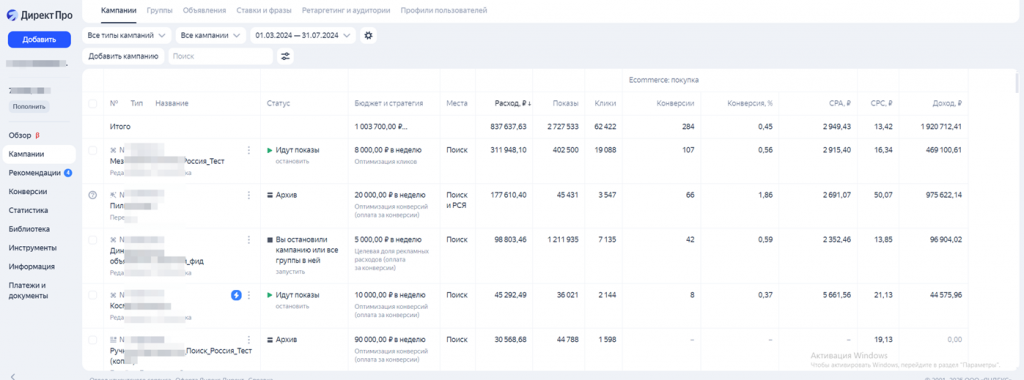Screen dimensions: 1024x380
Task: Sort by the Расход, ₽ column header
Action: (x=513, y=104)
